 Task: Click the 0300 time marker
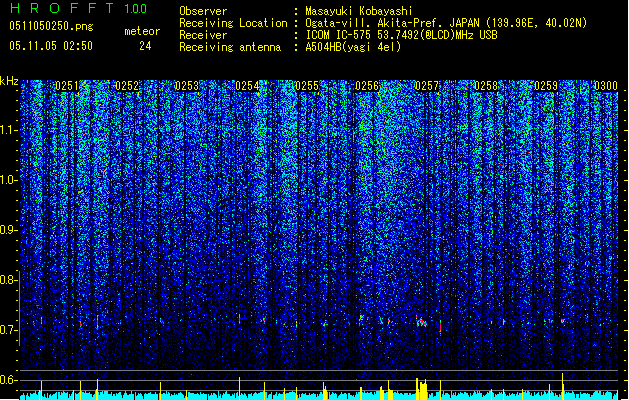coord(606,86)
